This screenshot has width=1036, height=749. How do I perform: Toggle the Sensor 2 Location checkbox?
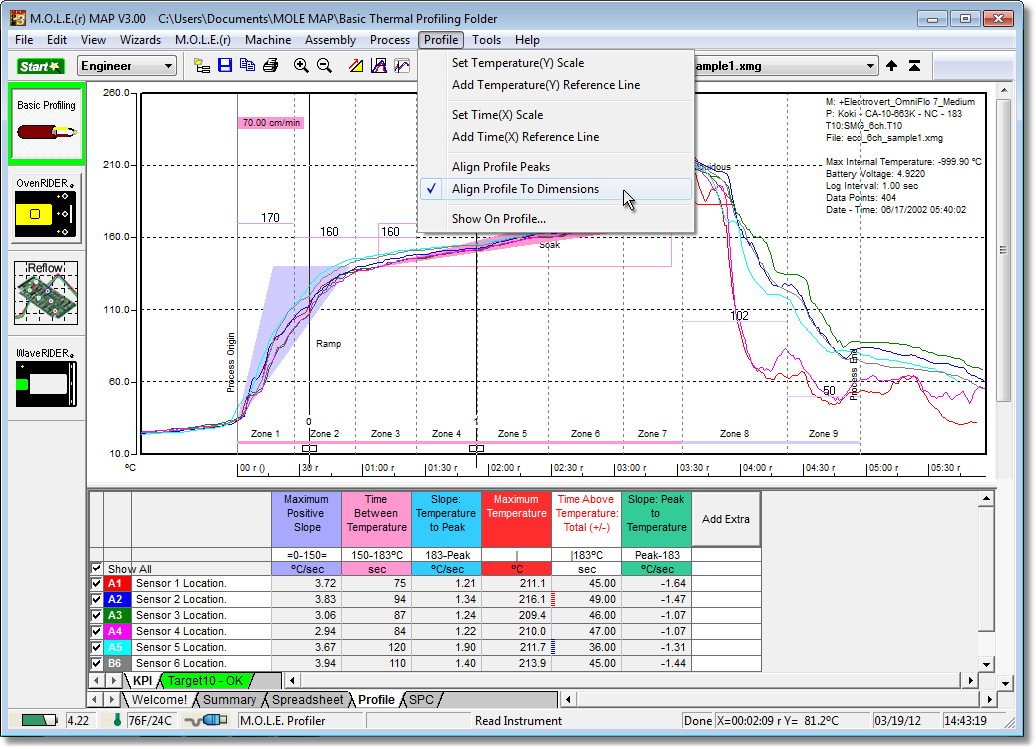coord(96,599)
